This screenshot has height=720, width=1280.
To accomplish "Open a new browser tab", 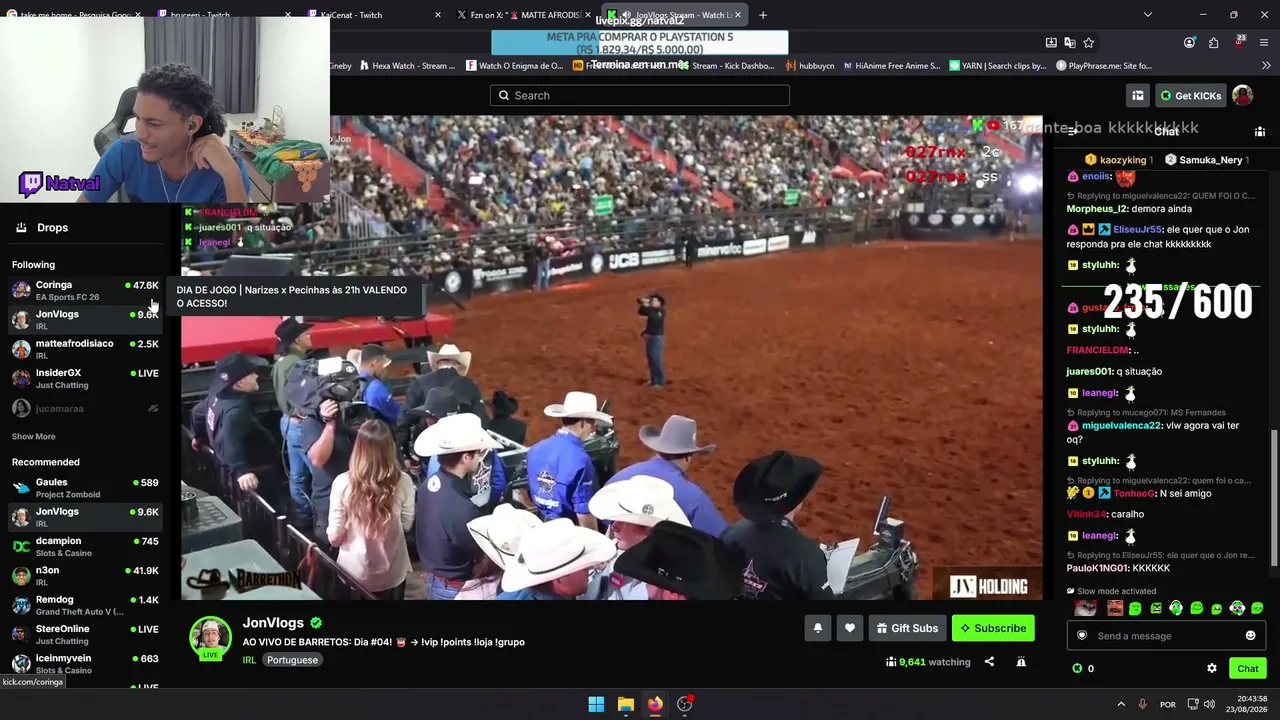I will (x=763, y=15).
